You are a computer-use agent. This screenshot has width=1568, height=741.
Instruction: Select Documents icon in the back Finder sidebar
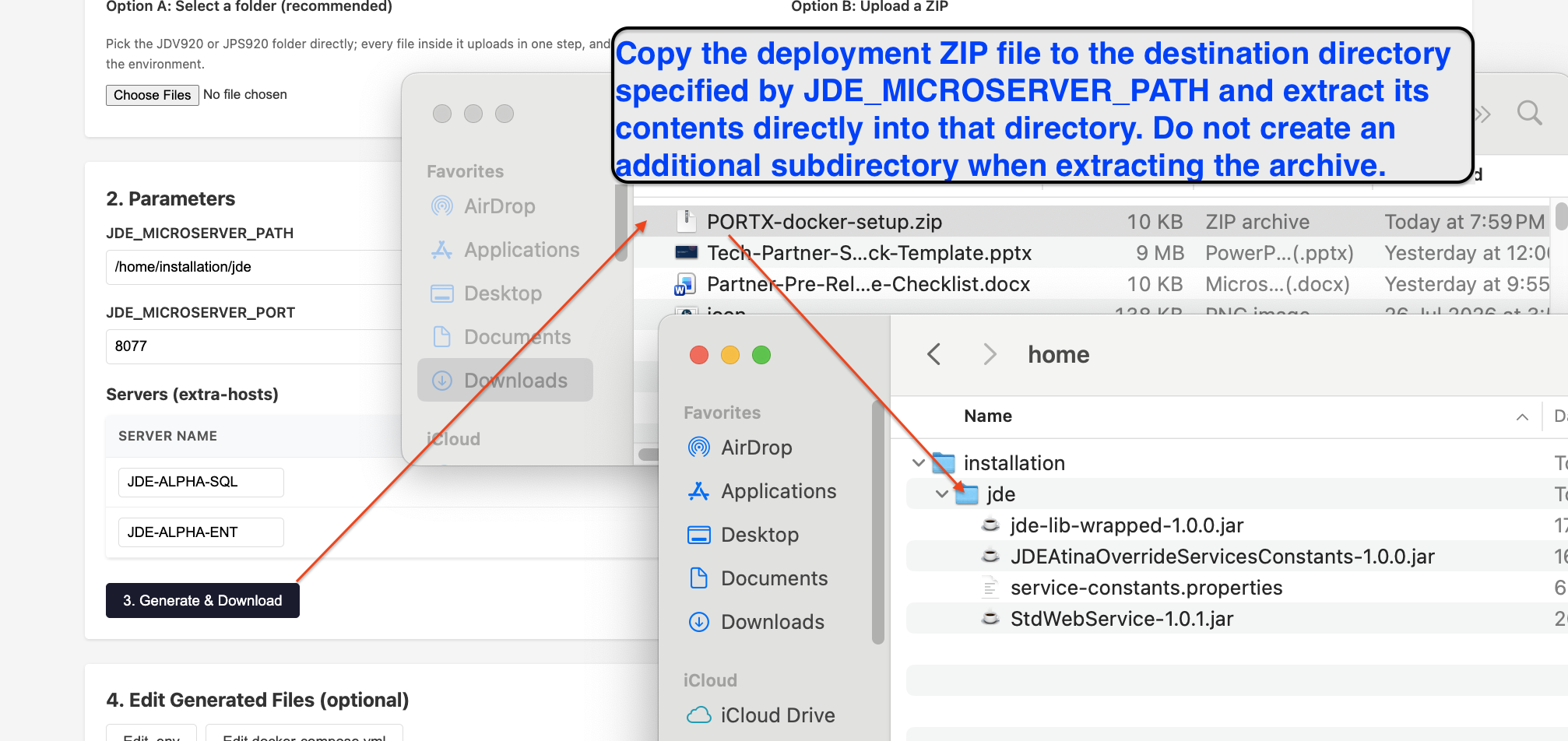pos(442,337)
